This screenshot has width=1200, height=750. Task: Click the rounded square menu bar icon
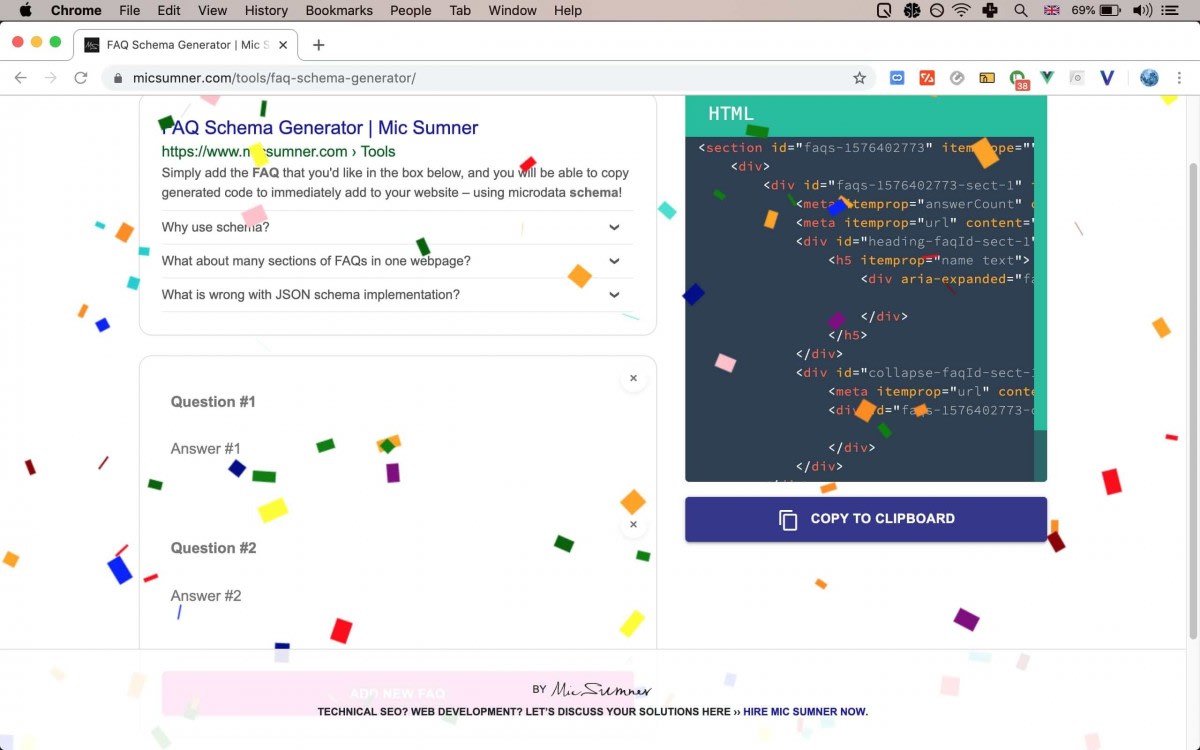[885, 10]
